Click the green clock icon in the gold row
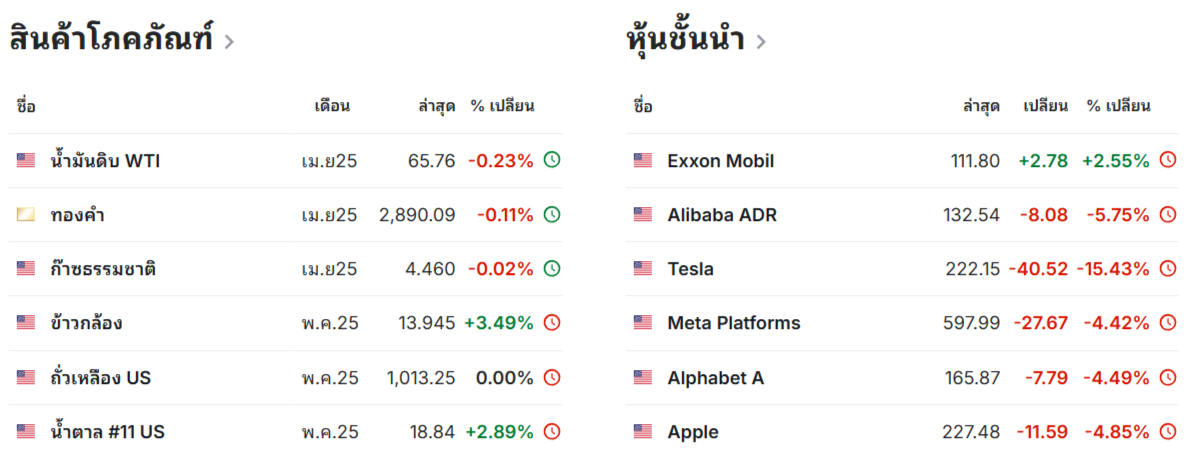The width and height of the screenshot is (1187, 454). click(x=553, y=214)
